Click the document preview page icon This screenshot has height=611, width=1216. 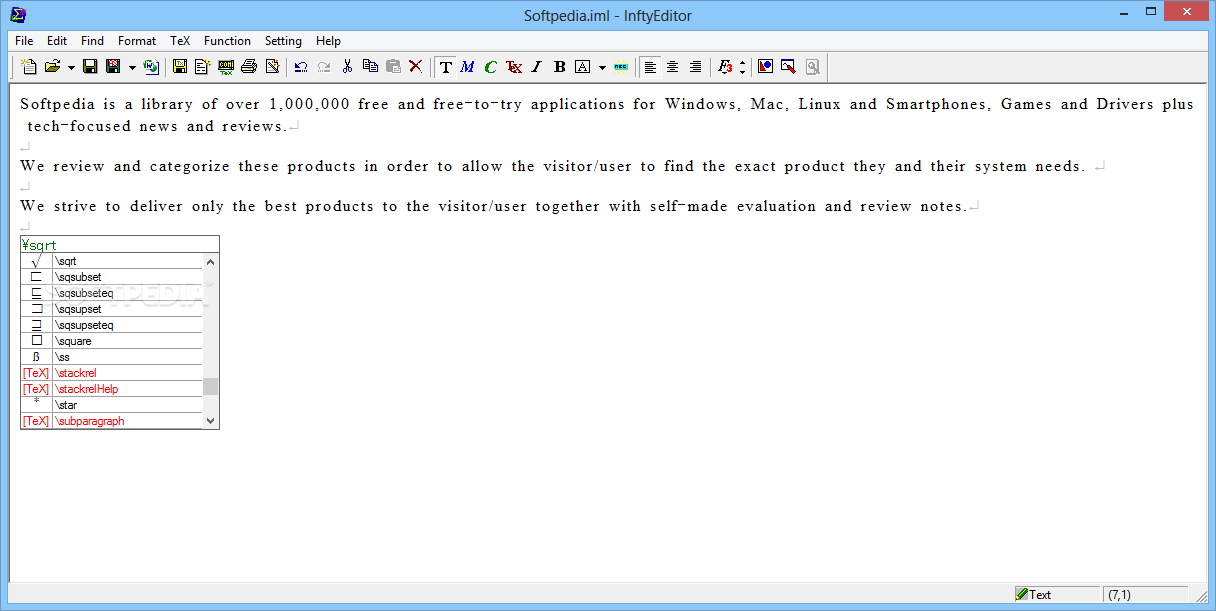pos(203,67)
